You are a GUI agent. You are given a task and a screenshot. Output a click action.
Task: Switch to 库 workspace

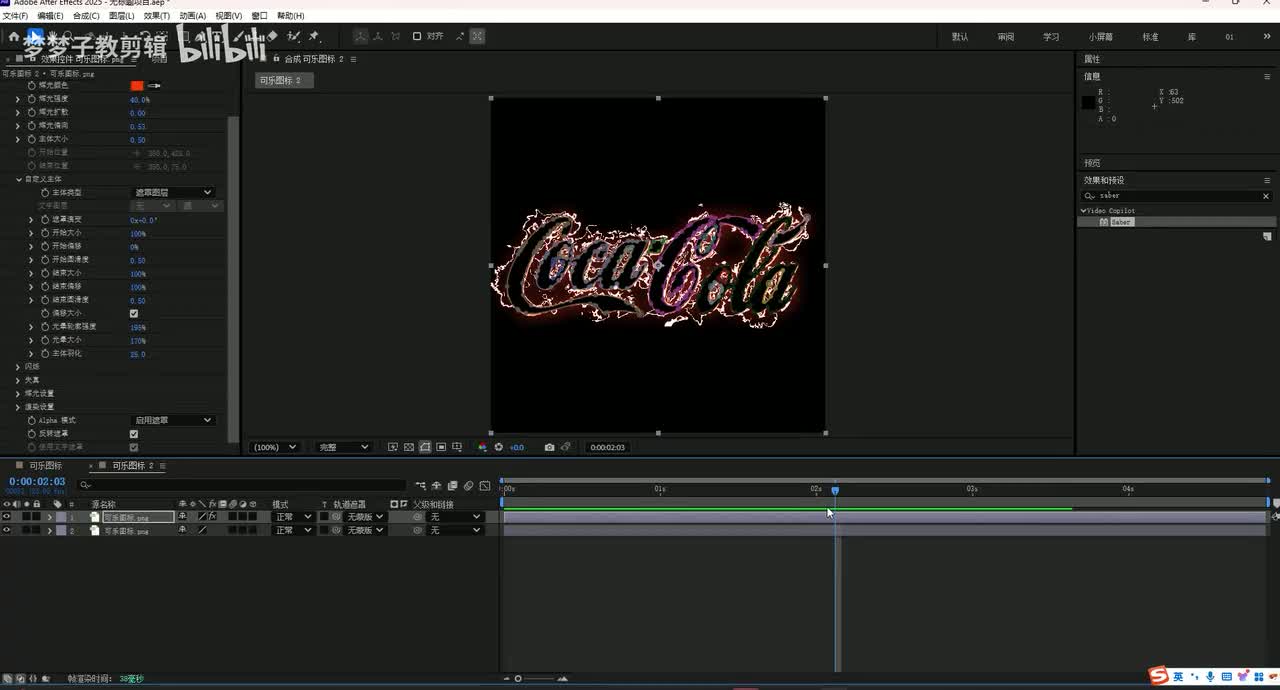pos(1192,37)
